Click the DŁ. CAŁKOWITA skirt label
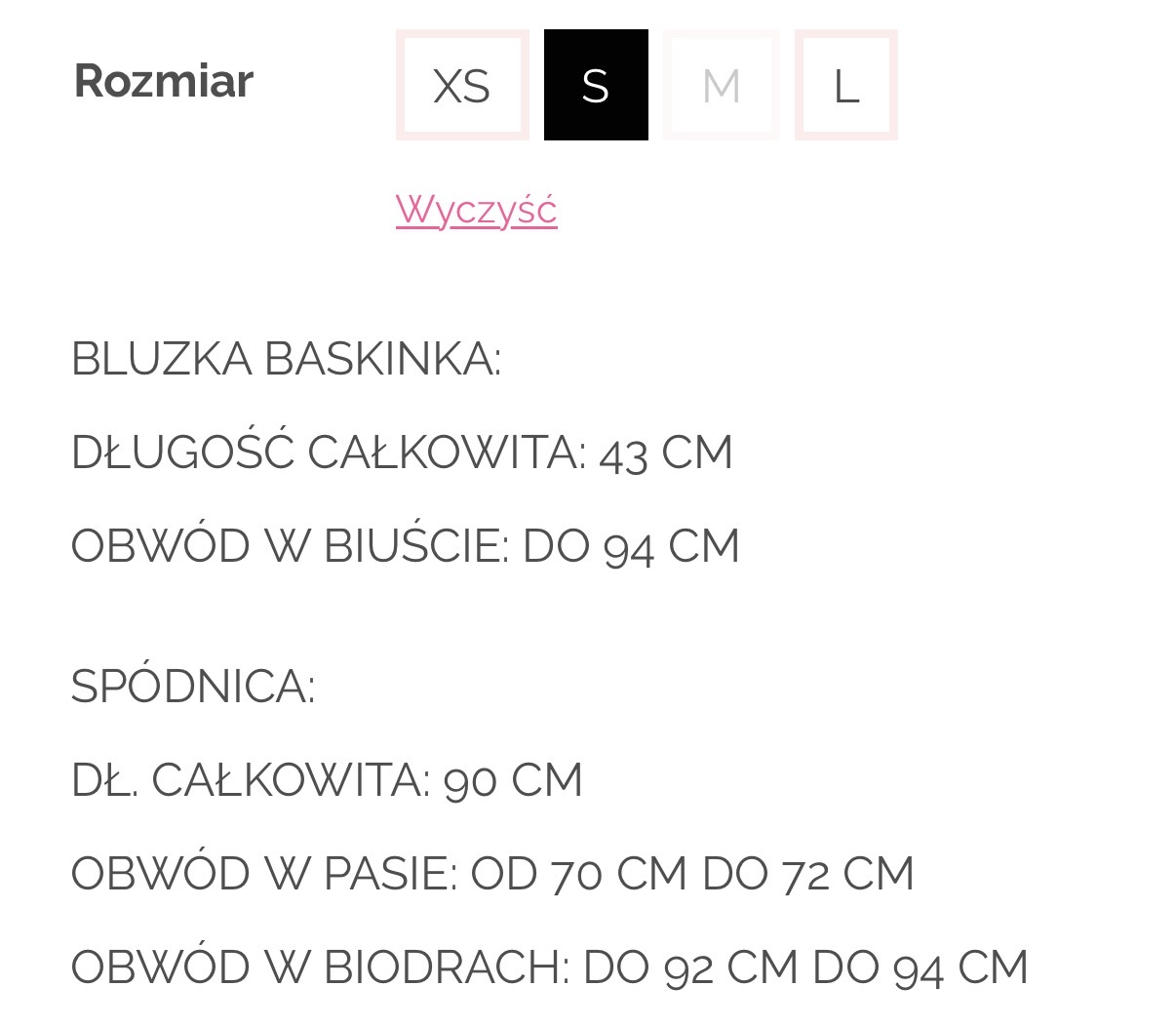The image size is (1176, 1026). tap(251, 780)
